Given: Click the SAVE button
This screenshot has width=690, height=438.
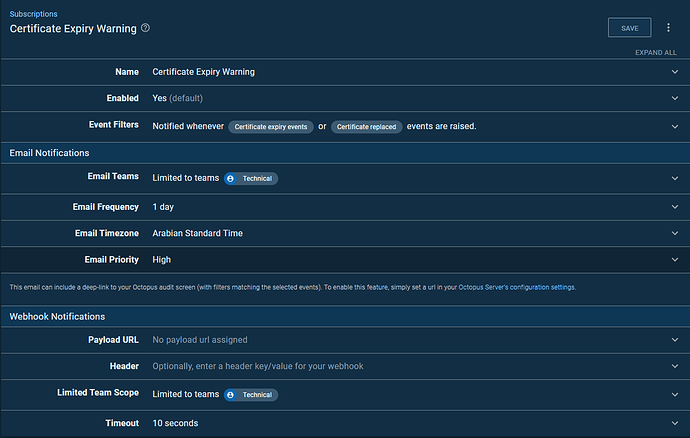Looking at the screenshot, I should [x=629, y=28].
